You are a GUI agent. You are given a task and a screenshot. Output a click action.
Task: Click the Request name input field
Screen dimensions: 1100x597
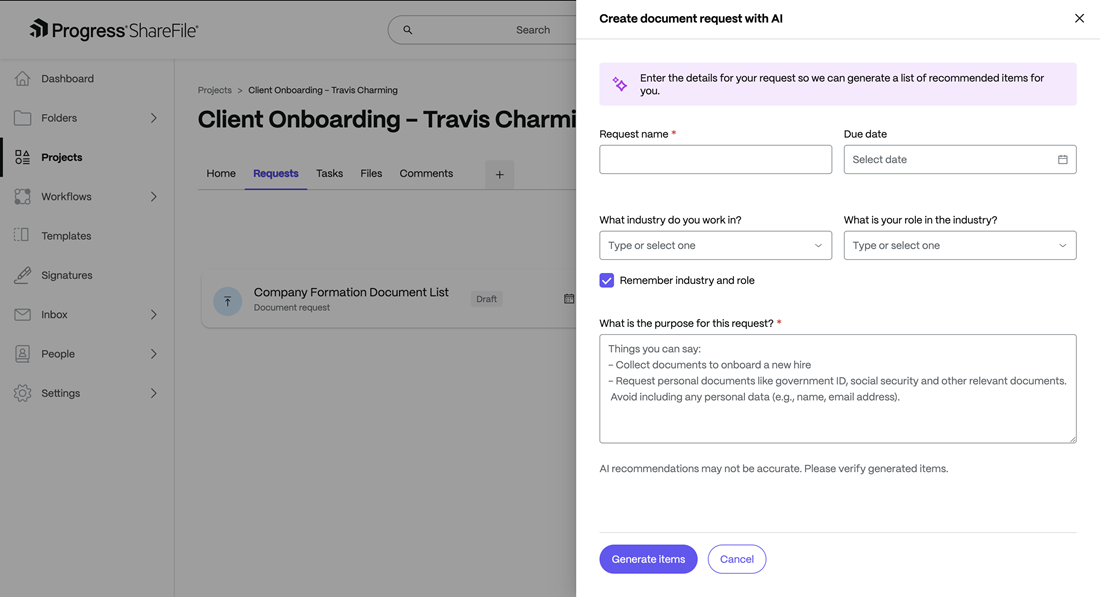(715, 160)
